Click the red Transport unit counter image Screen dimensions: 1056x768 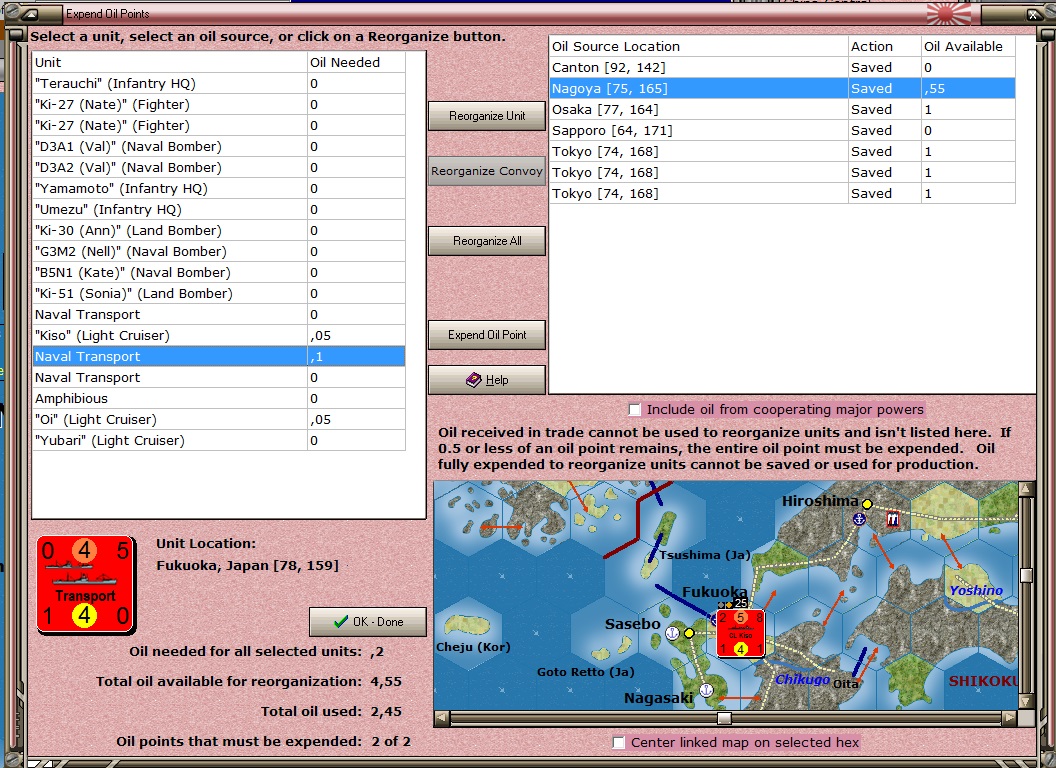click(x=85, y=585)
